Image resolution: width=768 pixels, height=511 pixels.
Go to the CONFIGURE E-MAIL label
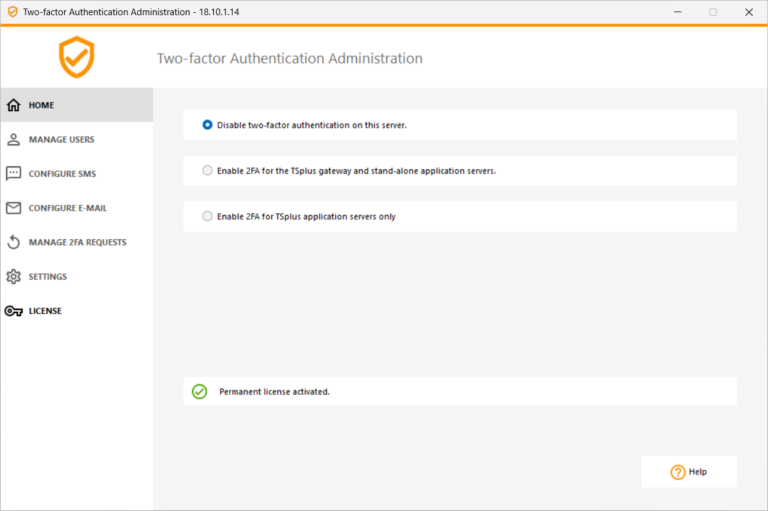[x=68, y=208]
